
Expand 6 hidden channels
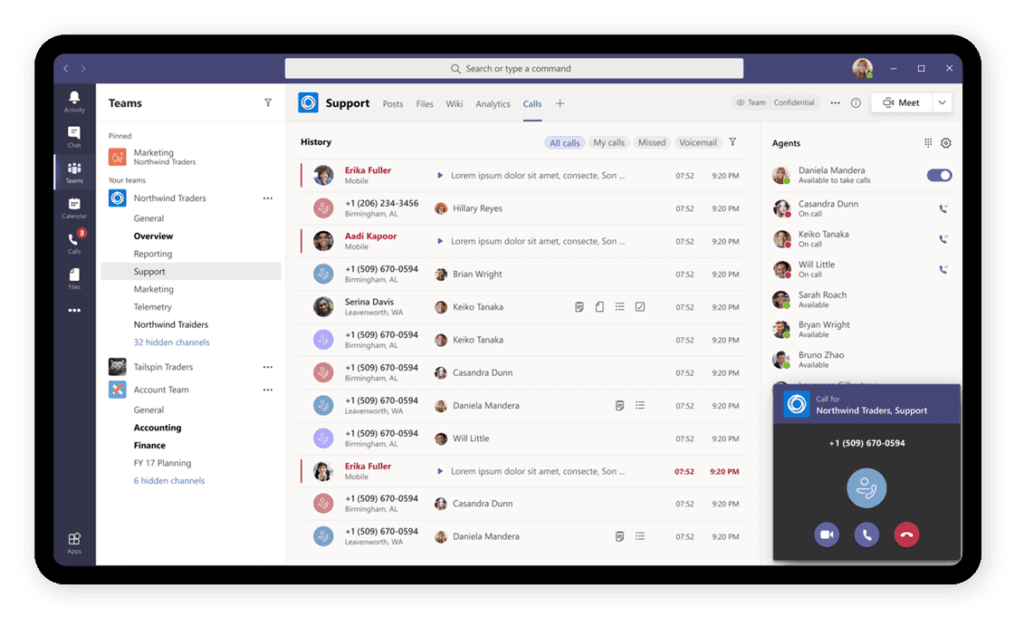click(169, 481)
